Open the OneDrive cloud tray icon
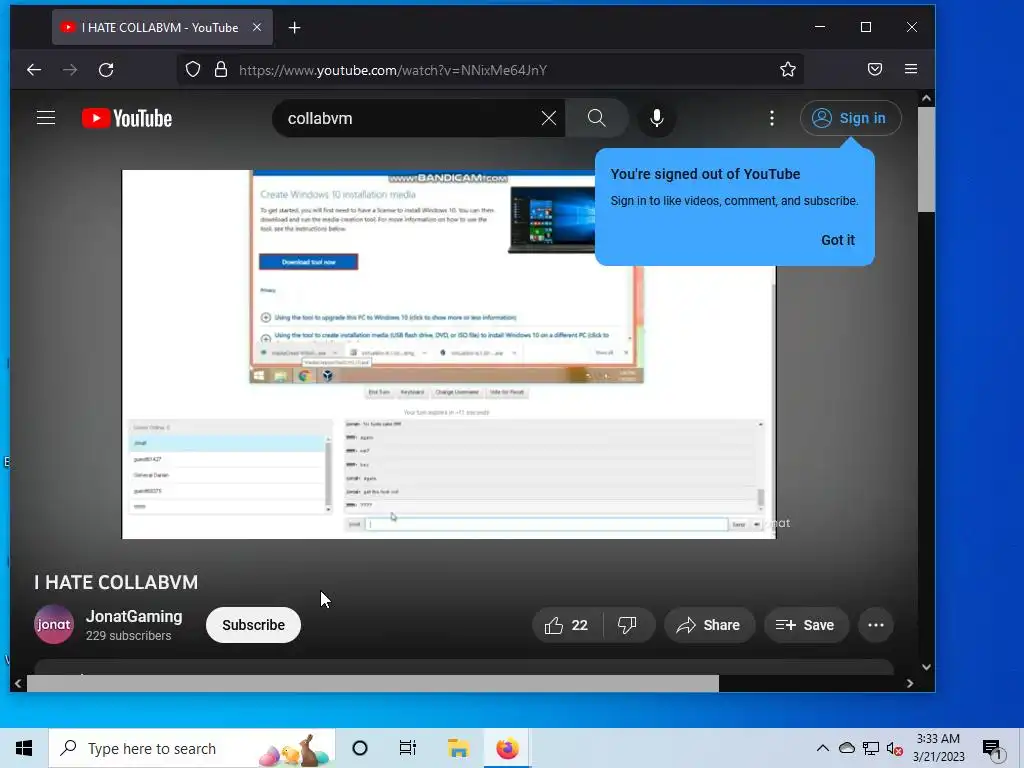 pos(847,748)
